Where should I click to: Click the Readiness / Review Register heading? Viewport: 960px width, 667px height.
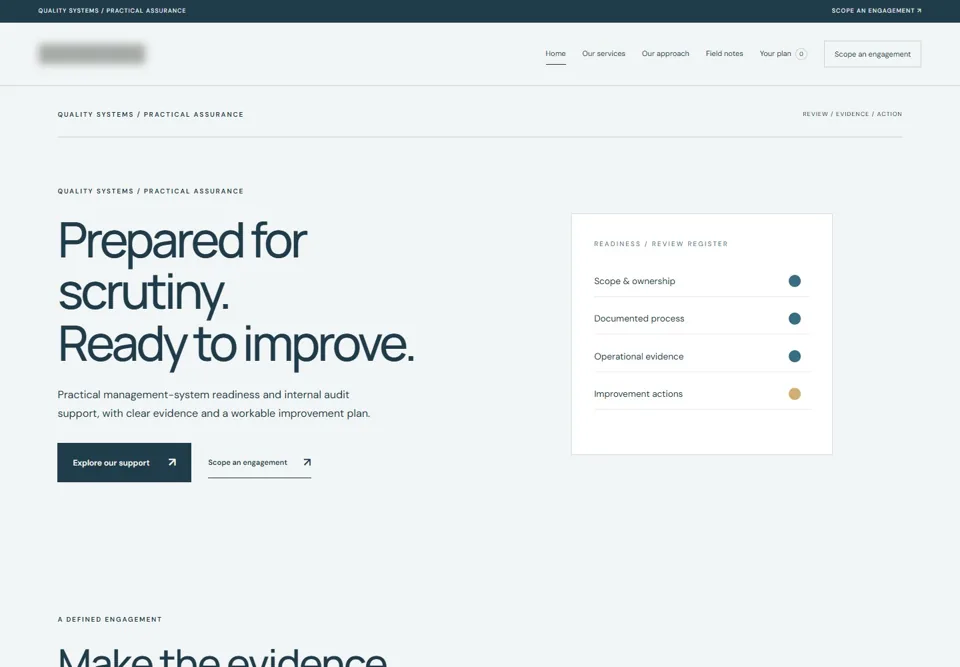point(661,244)
